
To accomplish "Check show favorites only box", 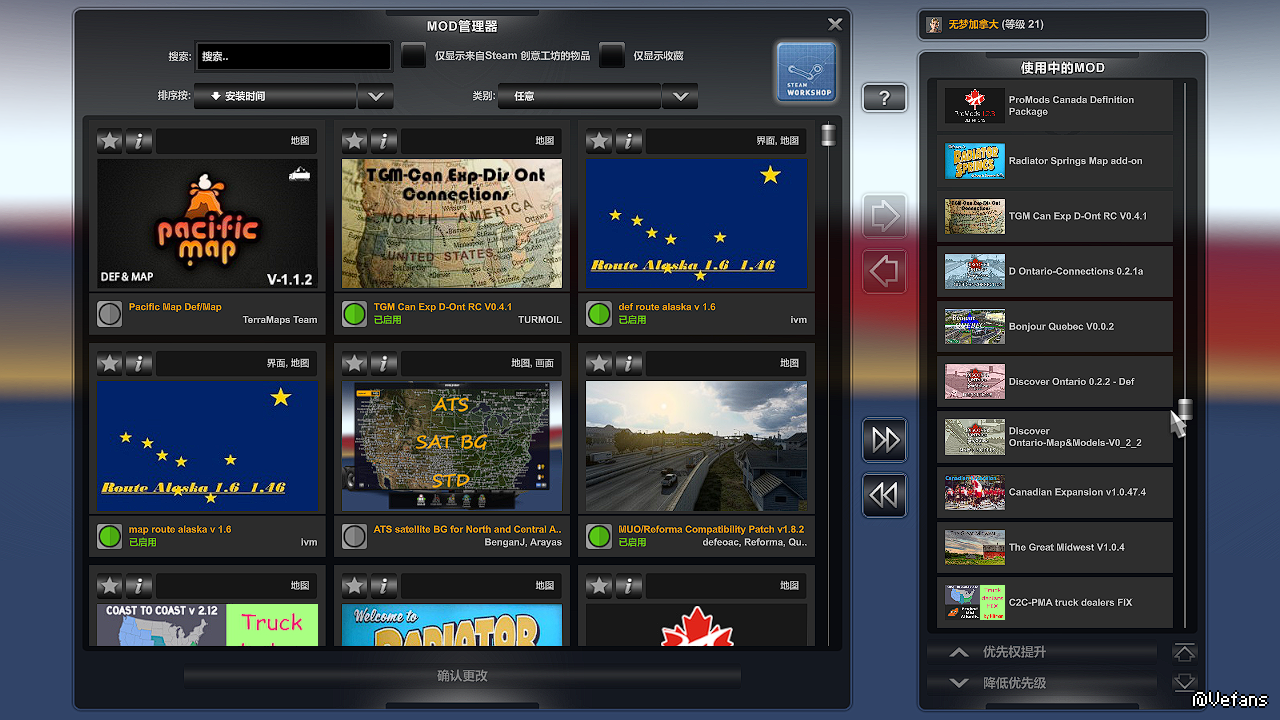I will click(611, 56).
